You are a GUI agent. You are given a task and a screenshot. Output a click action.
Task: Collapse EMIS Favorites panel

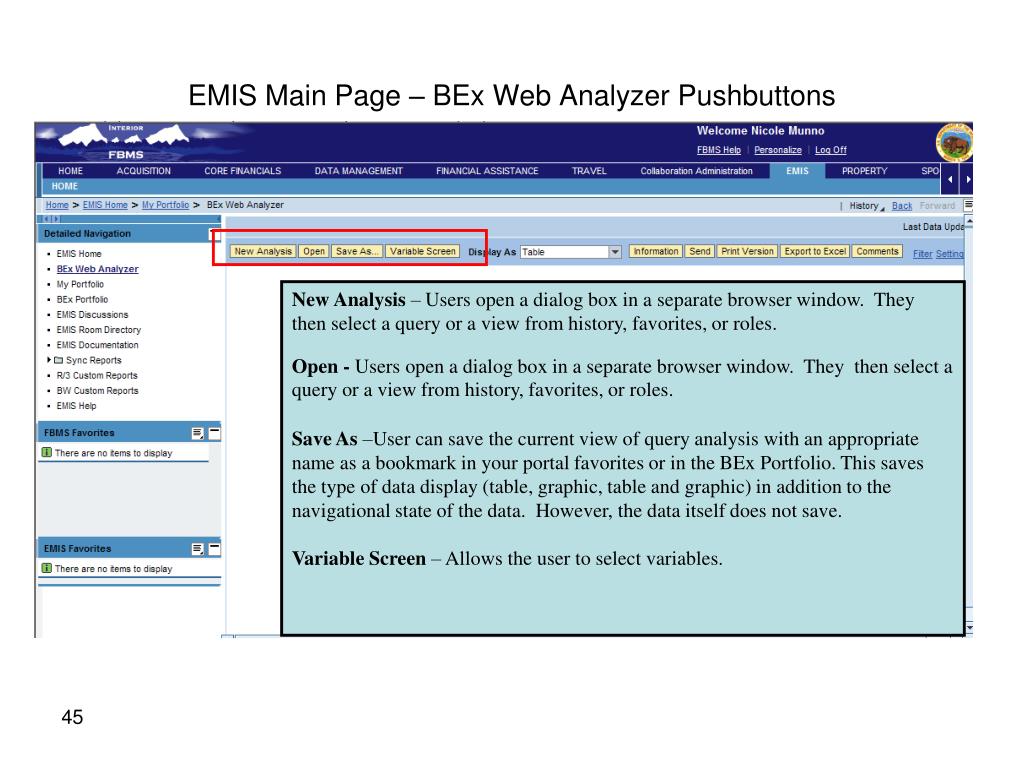coord(214,549)
